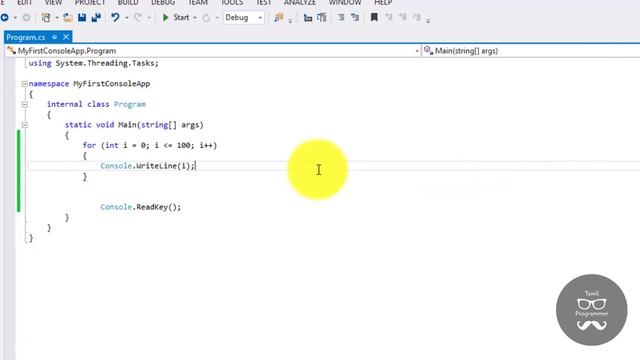The width and height of the screenshot is (640, 360).
Task: Open the PROJECT menu
Action: (90, 2)
